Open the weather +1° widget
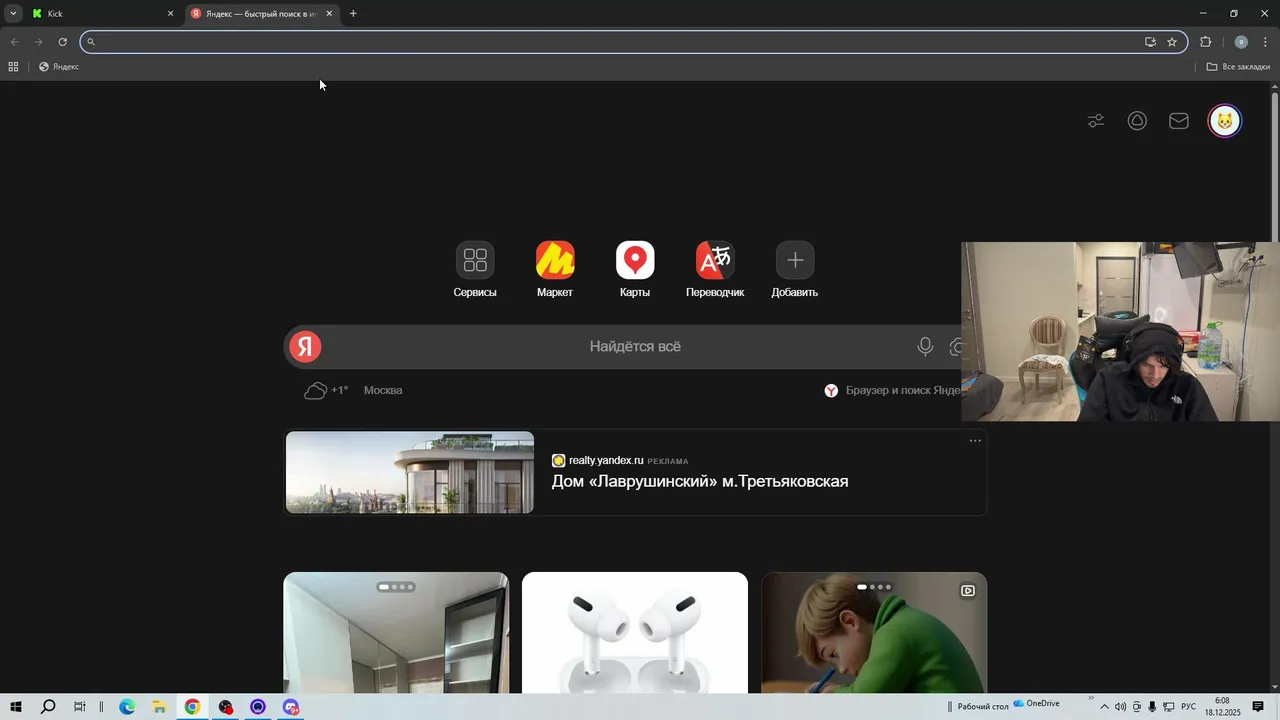 (327, 390)
